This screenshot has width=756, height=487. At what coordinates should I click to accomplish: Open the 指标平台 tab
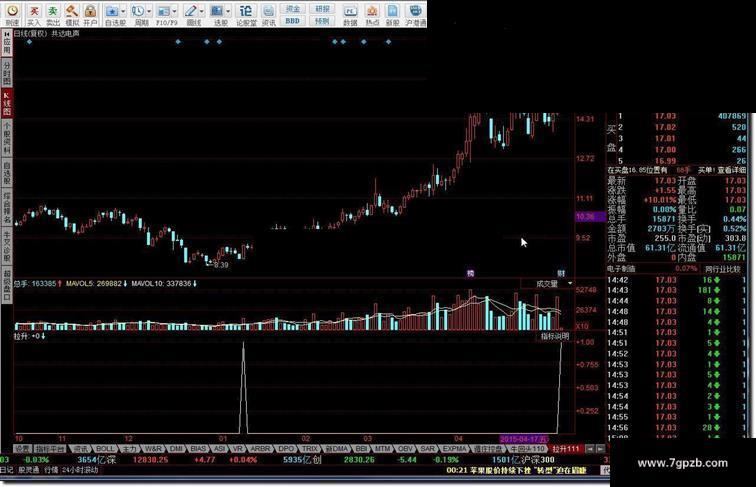pyautogui.click(x=50, y=449)
